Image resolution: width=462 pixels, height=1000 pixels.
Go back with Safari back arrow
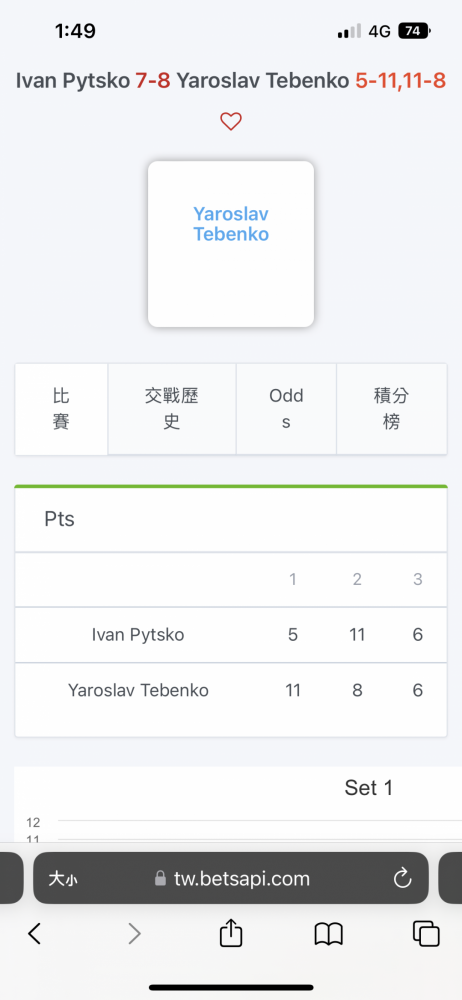click(34, 934)
